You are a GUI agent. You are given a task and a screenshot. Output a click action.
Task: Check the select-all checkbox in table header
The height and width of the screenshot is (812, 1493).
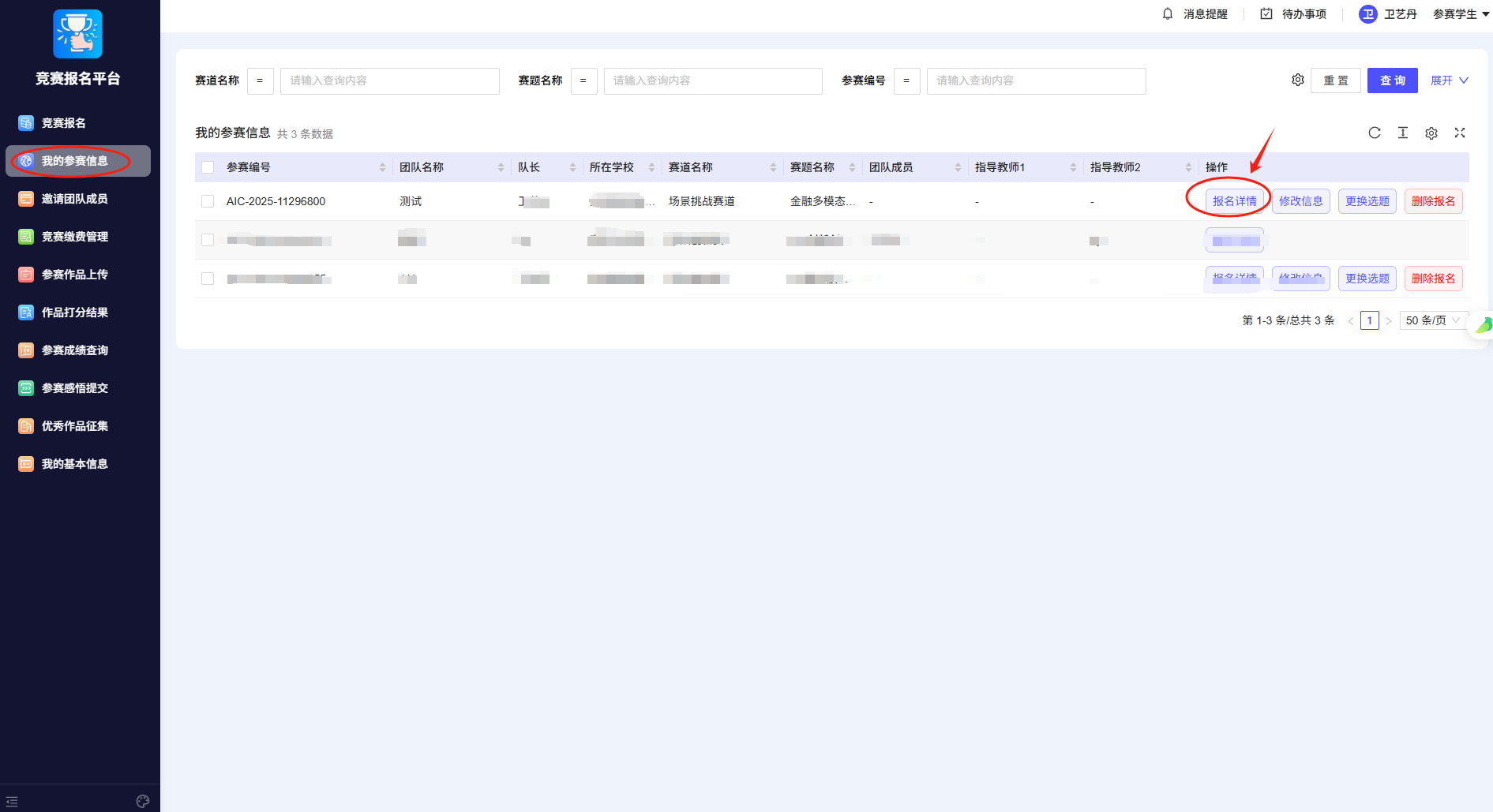tap(208, 167)
